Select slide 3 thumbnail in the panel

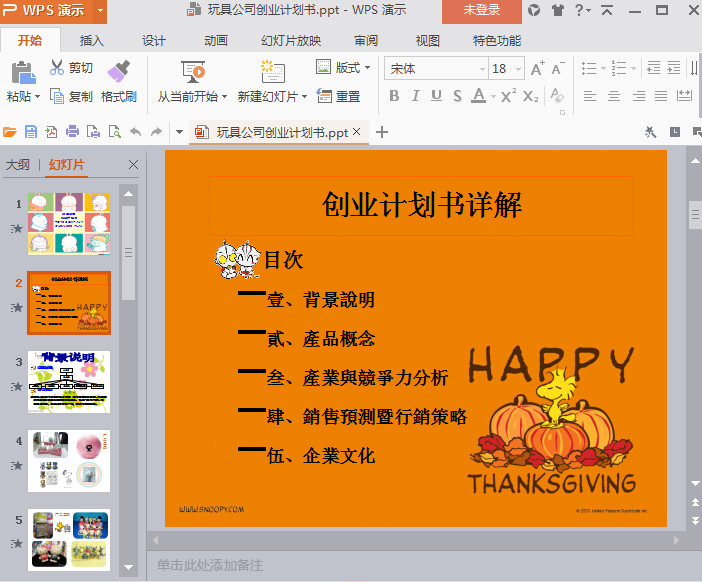tap(69, 382)
